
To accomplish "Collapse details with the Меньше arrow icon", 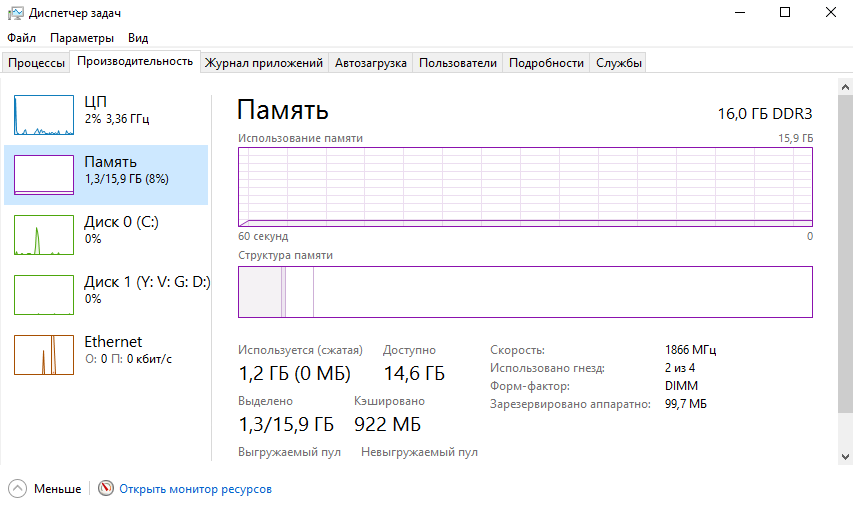I will coord(18,489).
